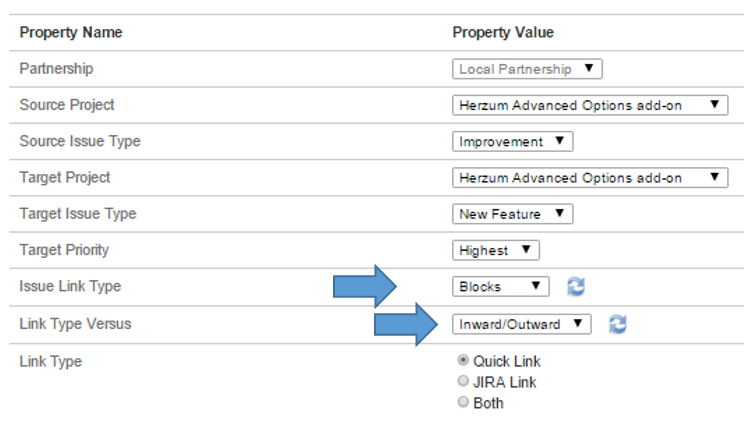Click the Property Value column header
Screen dimensions: 745x427
(503, 32)
